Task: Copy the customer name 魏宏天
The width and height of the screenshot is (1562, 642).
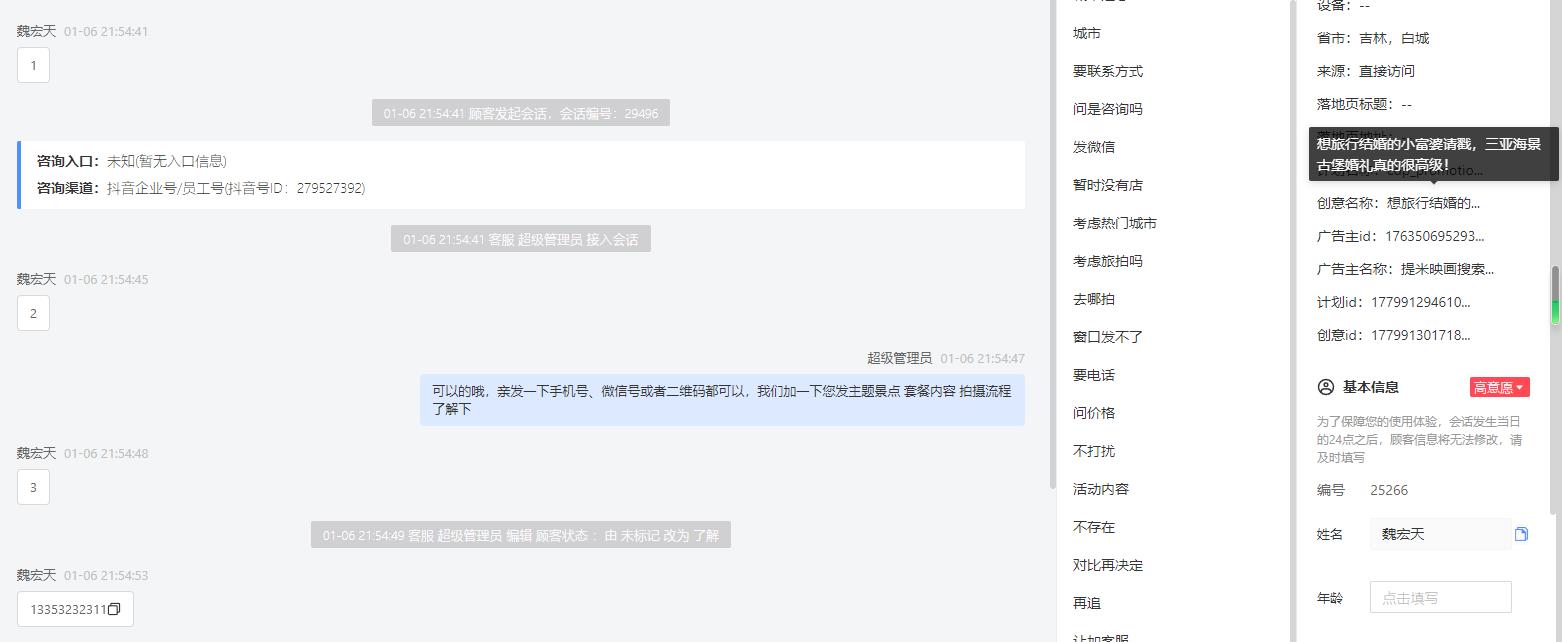Action: (x=1521, y=534)
